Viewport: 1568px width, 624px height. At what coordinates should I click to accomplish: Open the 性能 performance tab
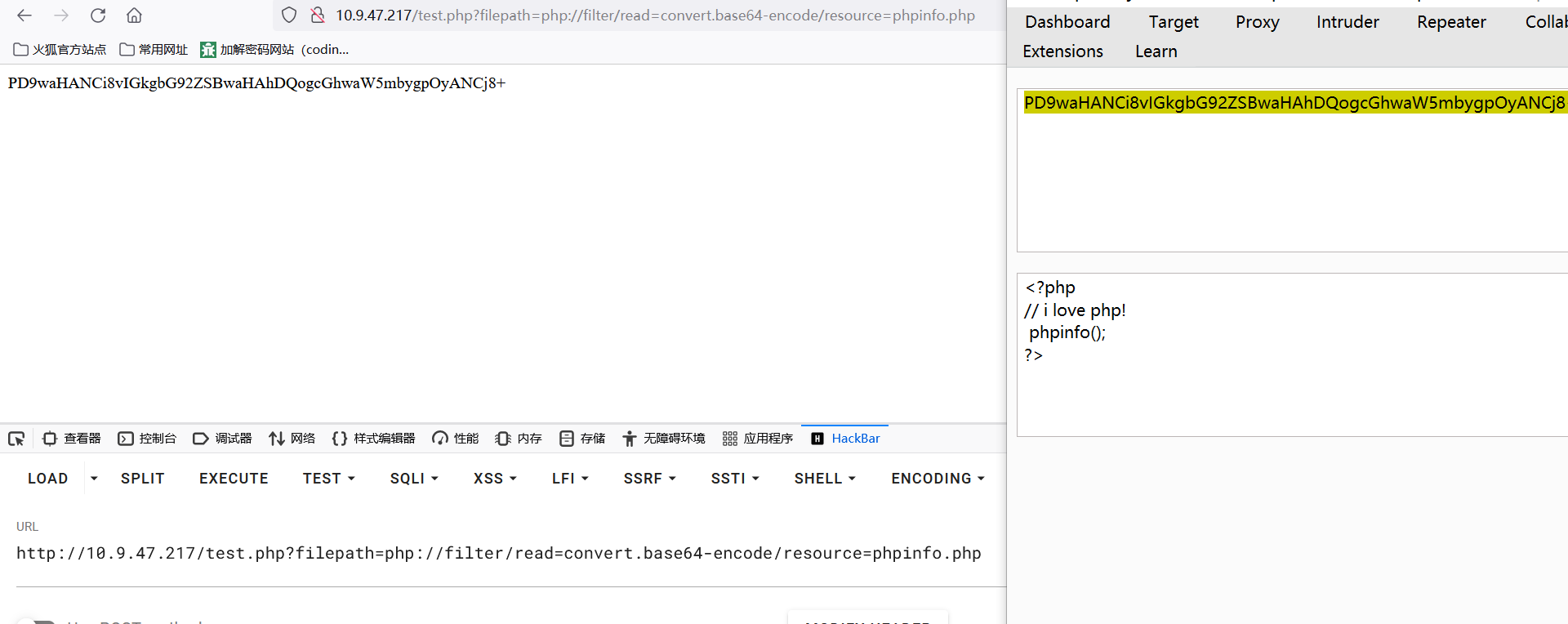click(x=456, y=439)
